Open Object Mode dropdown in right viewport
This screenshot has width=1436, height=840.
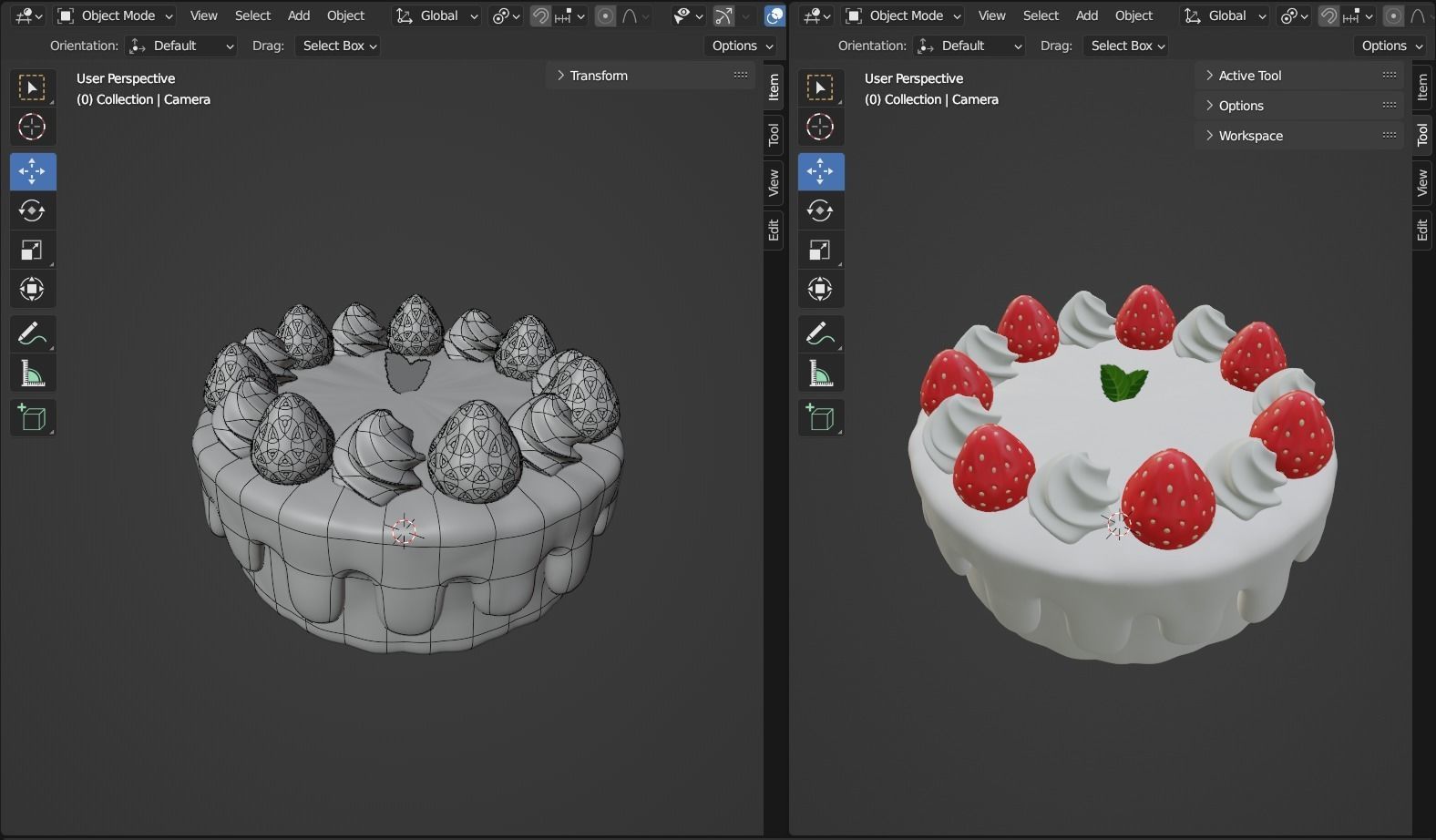902,15
